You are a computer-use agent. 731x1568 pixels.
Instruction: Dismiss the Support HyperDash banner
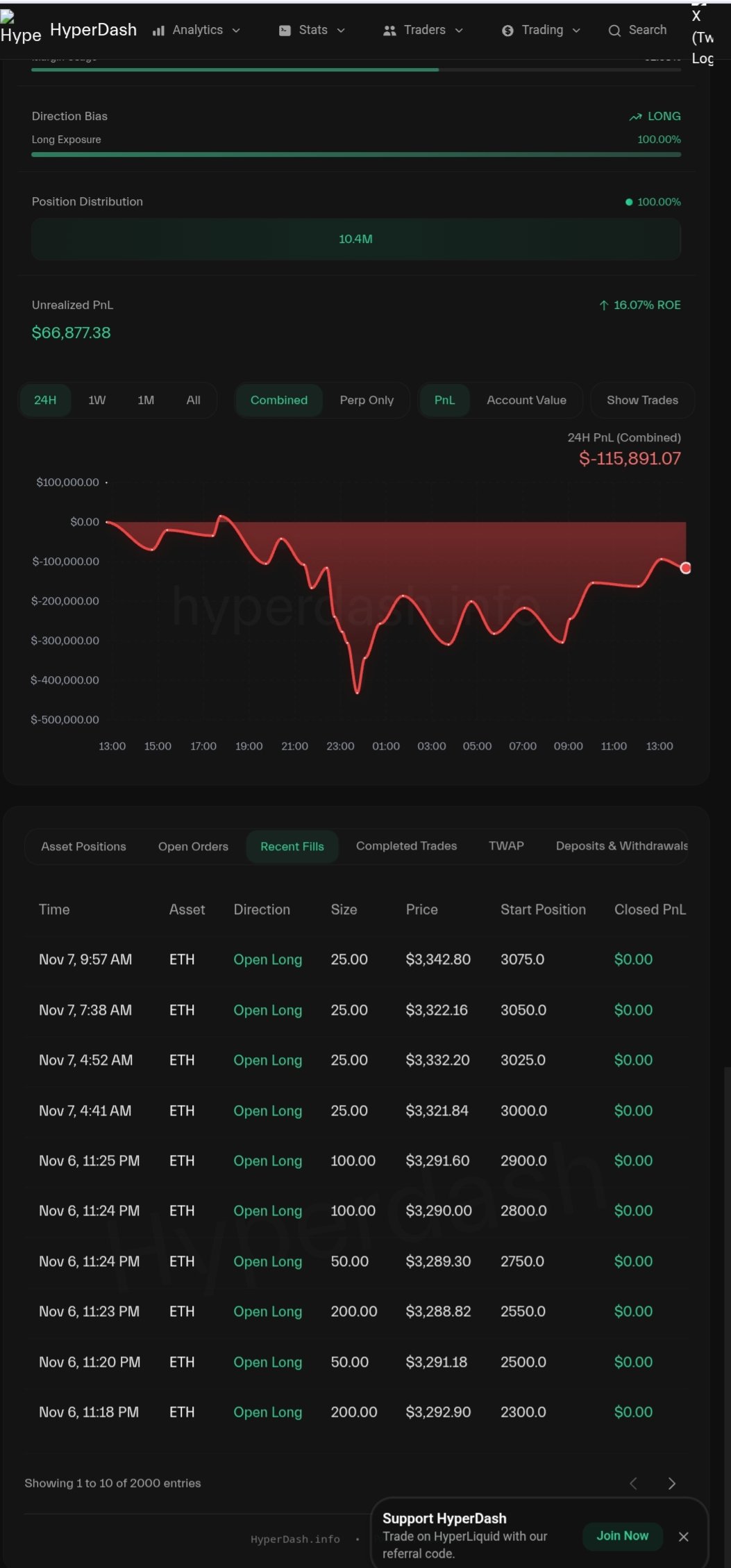pyautogui.click(x=683, y=1537)
